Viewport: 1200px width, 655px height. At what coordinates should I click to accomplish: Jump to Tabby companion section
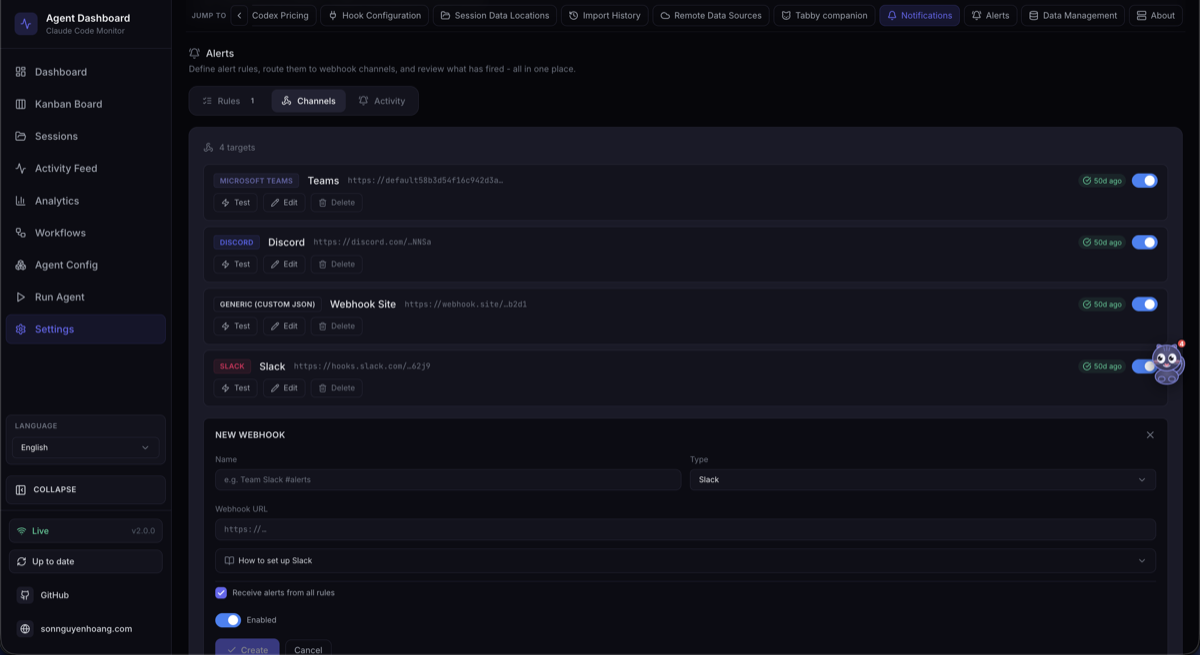point(824,15)
